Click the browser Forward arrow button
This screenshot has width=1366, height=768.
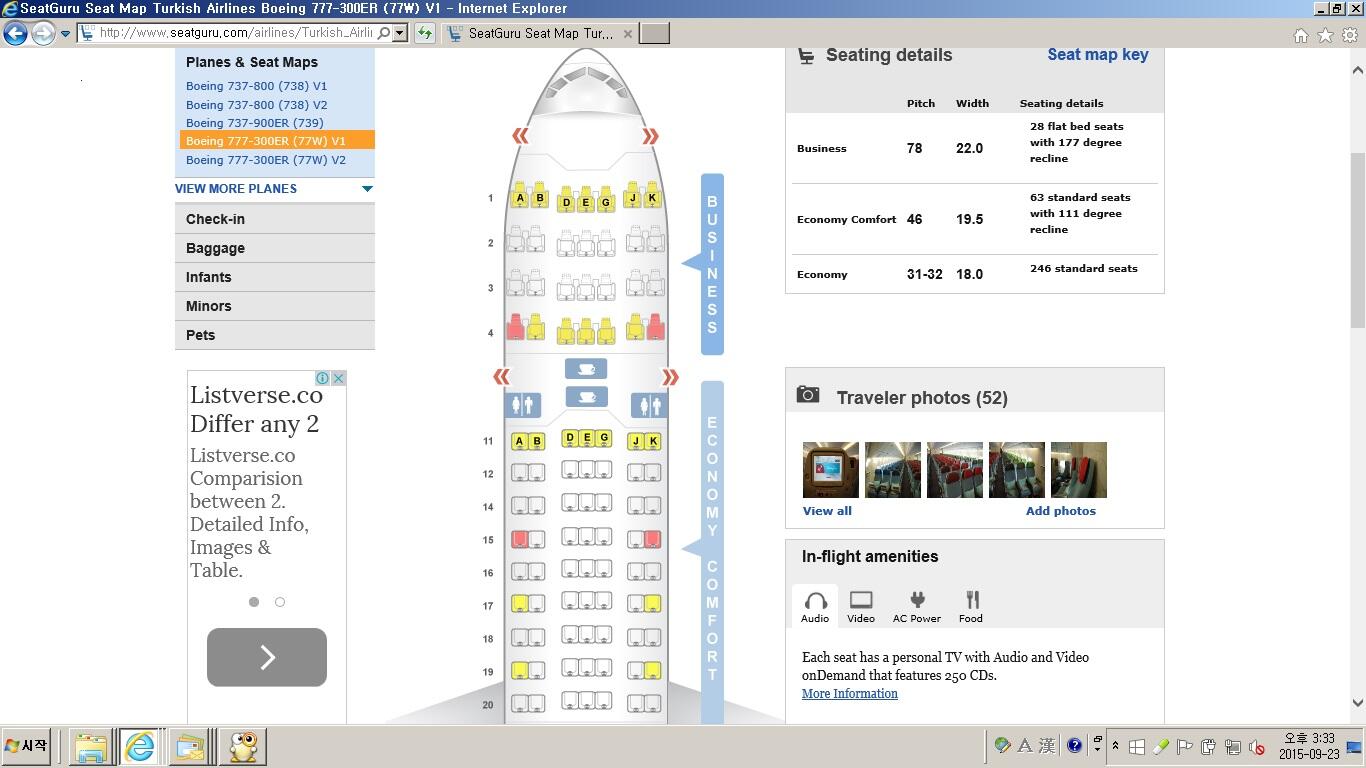click(x=43, y=33)
